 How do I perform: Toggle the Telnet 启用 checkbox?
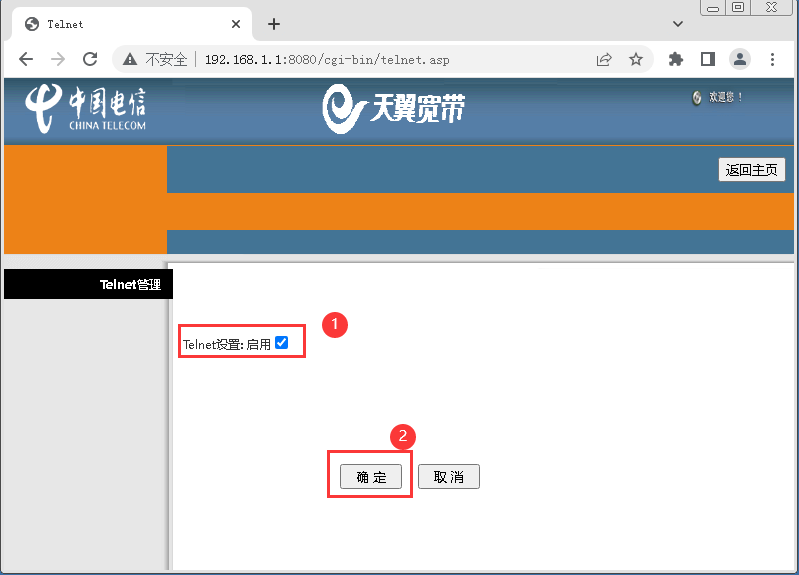(281, 343)
